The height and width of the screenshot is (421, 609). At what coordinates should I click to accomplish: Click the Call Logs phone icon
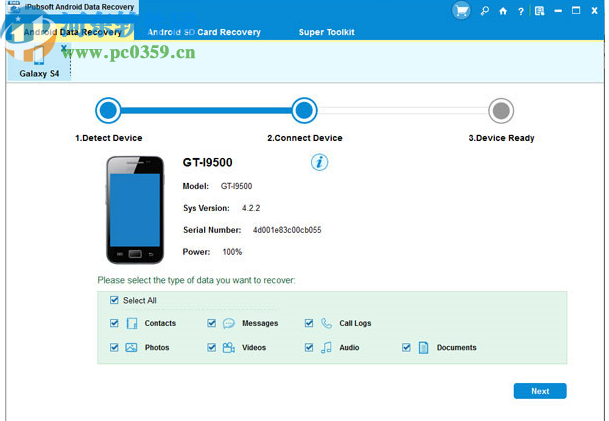click(x=326, y=323)
